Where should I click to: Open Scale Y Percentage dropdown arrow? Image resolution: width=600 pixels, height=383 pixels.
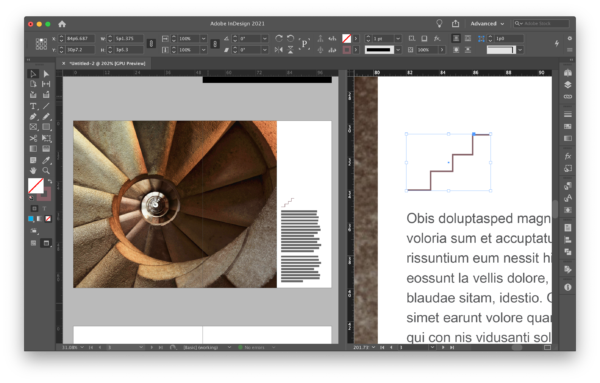(204, 50)
